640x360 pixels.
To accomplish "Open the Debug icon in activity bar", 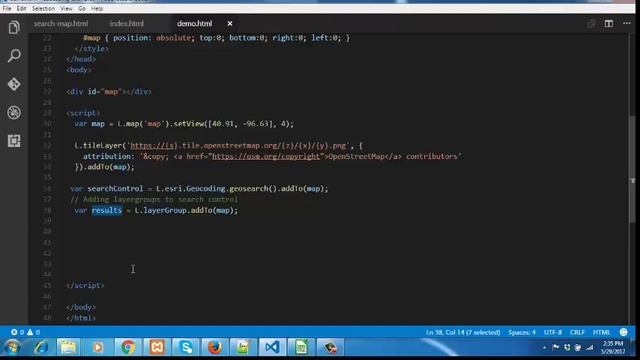I will click(14, 113).
